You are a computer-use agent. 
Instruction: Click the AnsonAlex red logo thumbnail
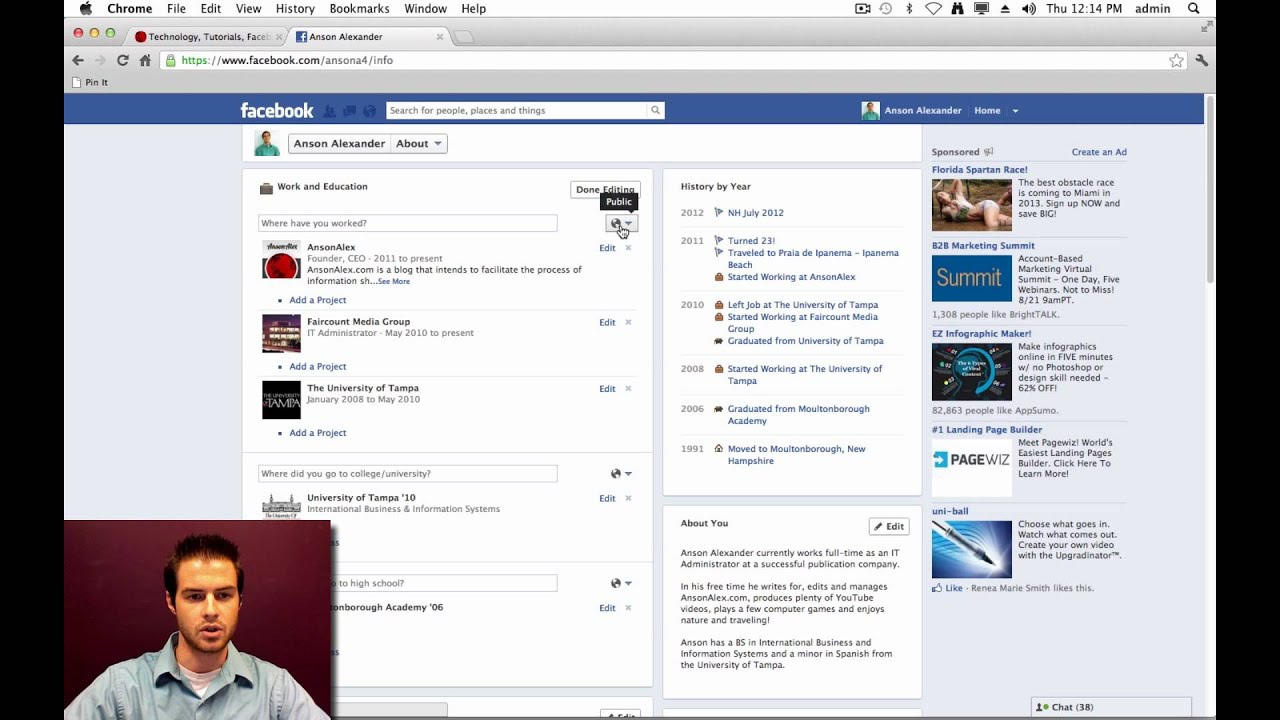click(x=281, y=260)
